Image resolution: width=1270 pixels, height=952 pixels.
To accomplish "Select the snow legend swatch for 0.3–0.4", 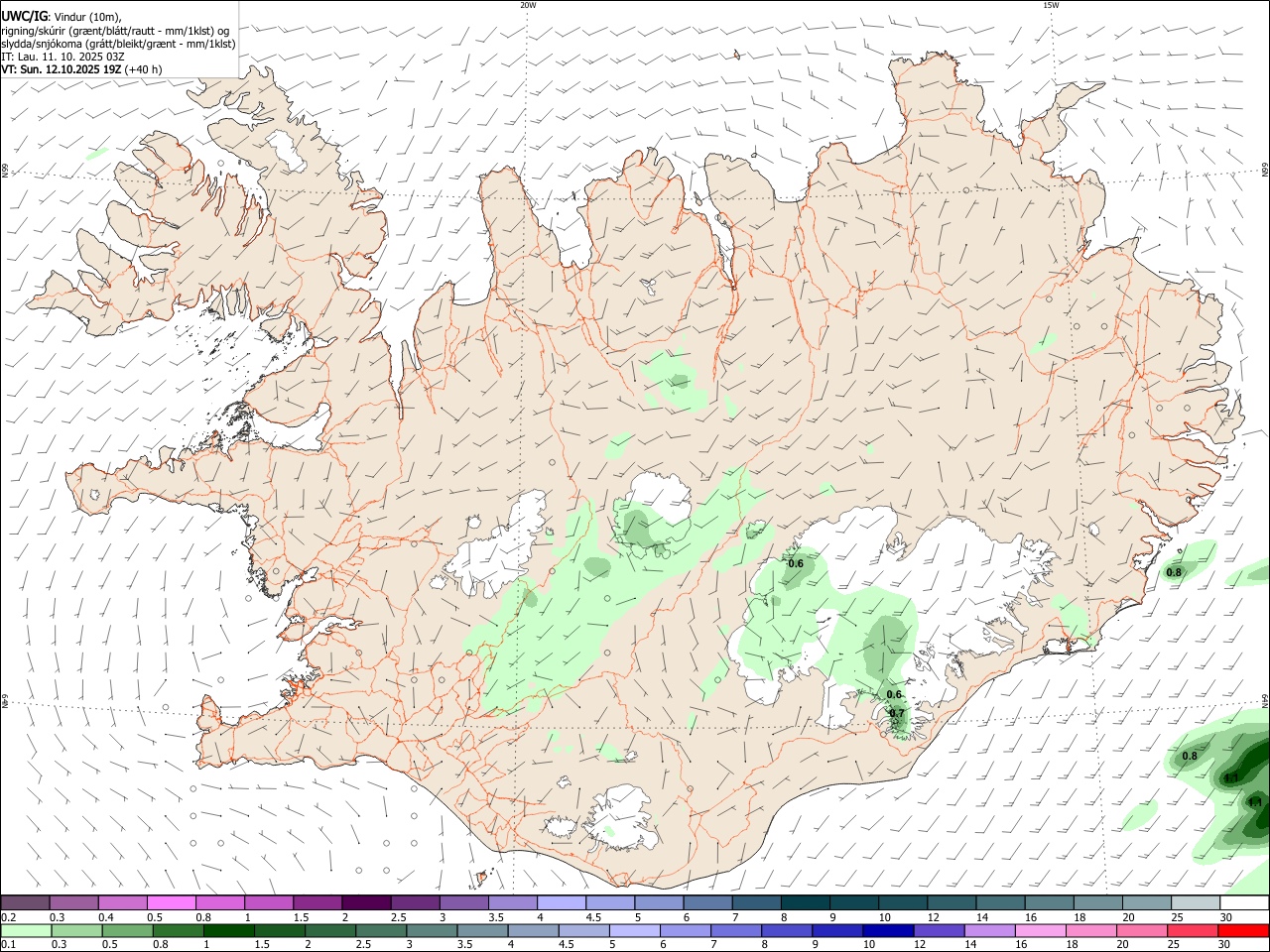I will (x=74, y=902).
